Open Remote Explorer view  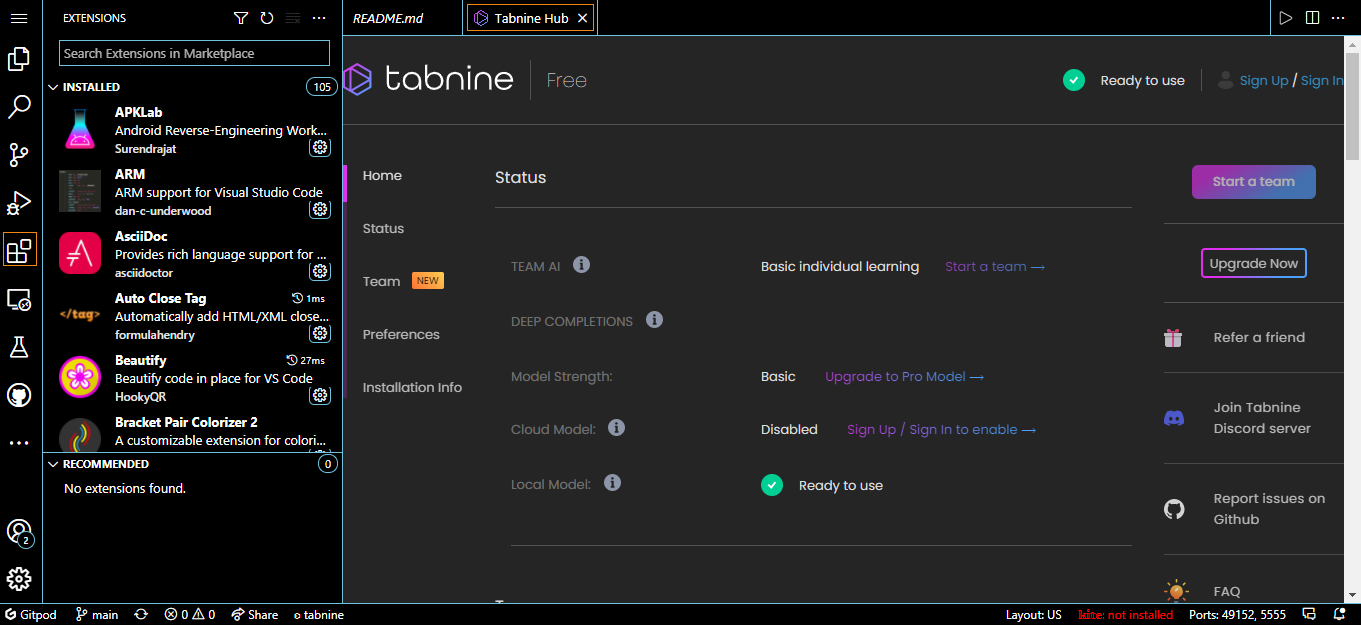point(18,299)
